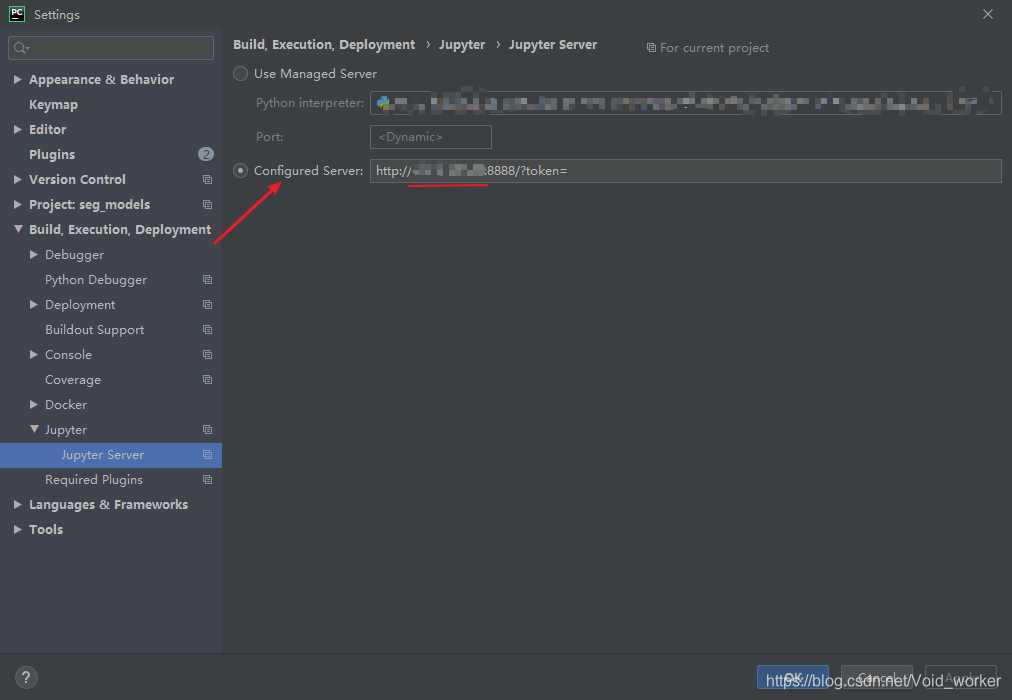This screenshot has width=1012, height=700.
Task: Click the PyCharm logo in title bar
Action: coord(17,14)
